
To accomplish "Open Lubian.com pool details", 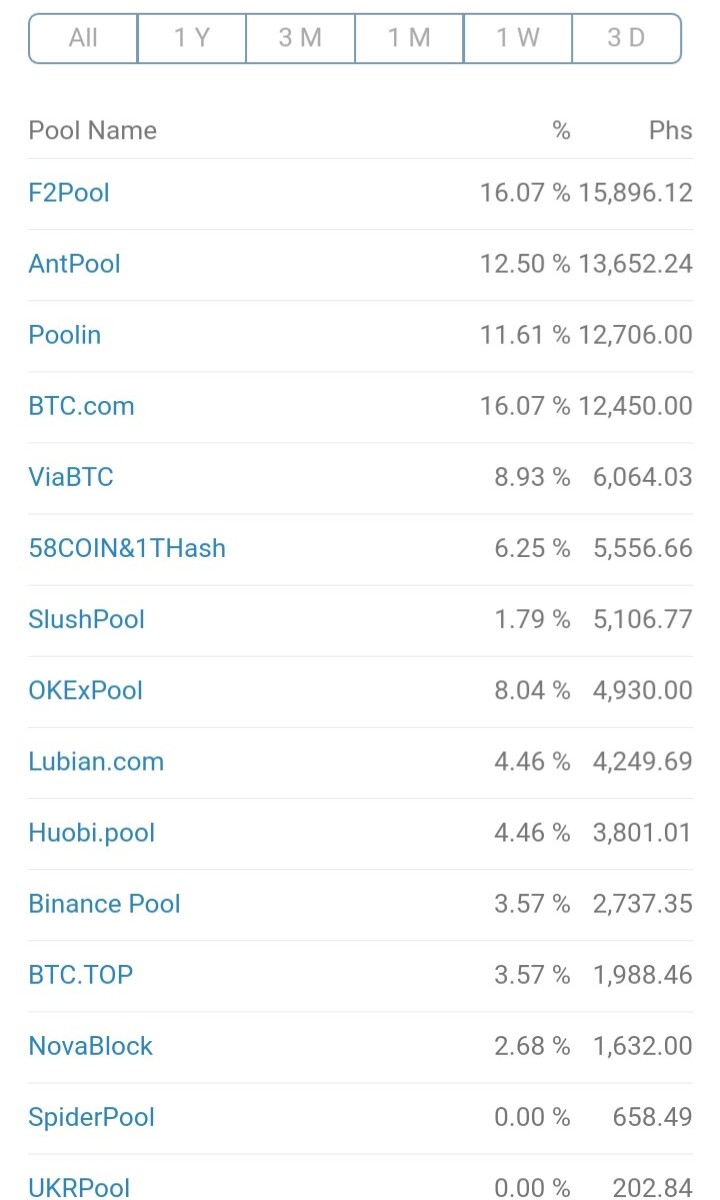I will [x=96, y=761].
